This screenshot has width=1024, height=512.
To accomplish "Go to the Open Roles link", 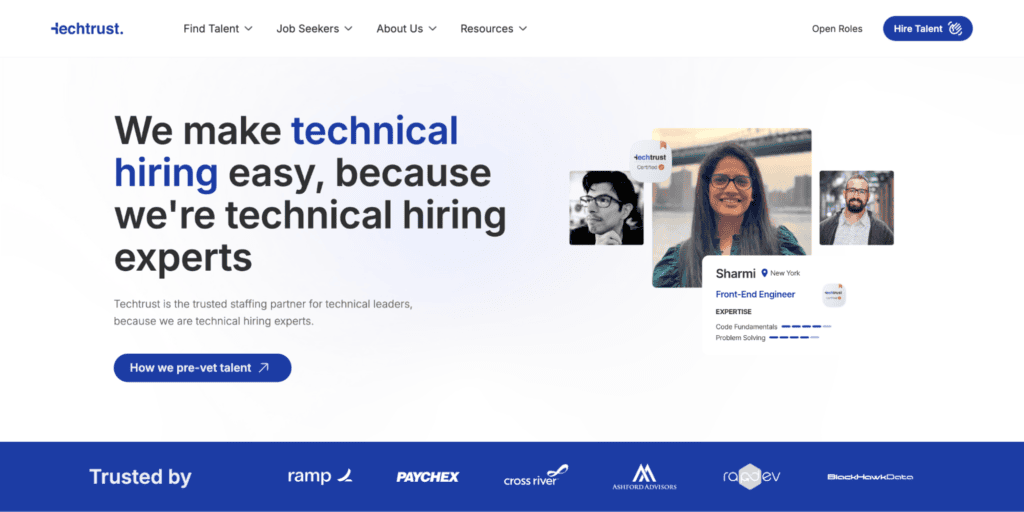I will pos(837,29).
